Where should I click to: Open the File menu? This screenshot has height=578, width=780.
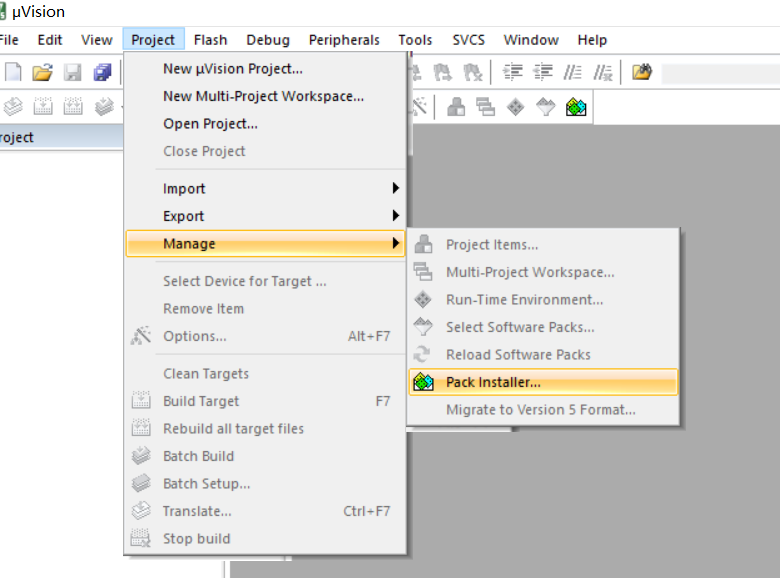pyautogui.click(x=9, y=40)
